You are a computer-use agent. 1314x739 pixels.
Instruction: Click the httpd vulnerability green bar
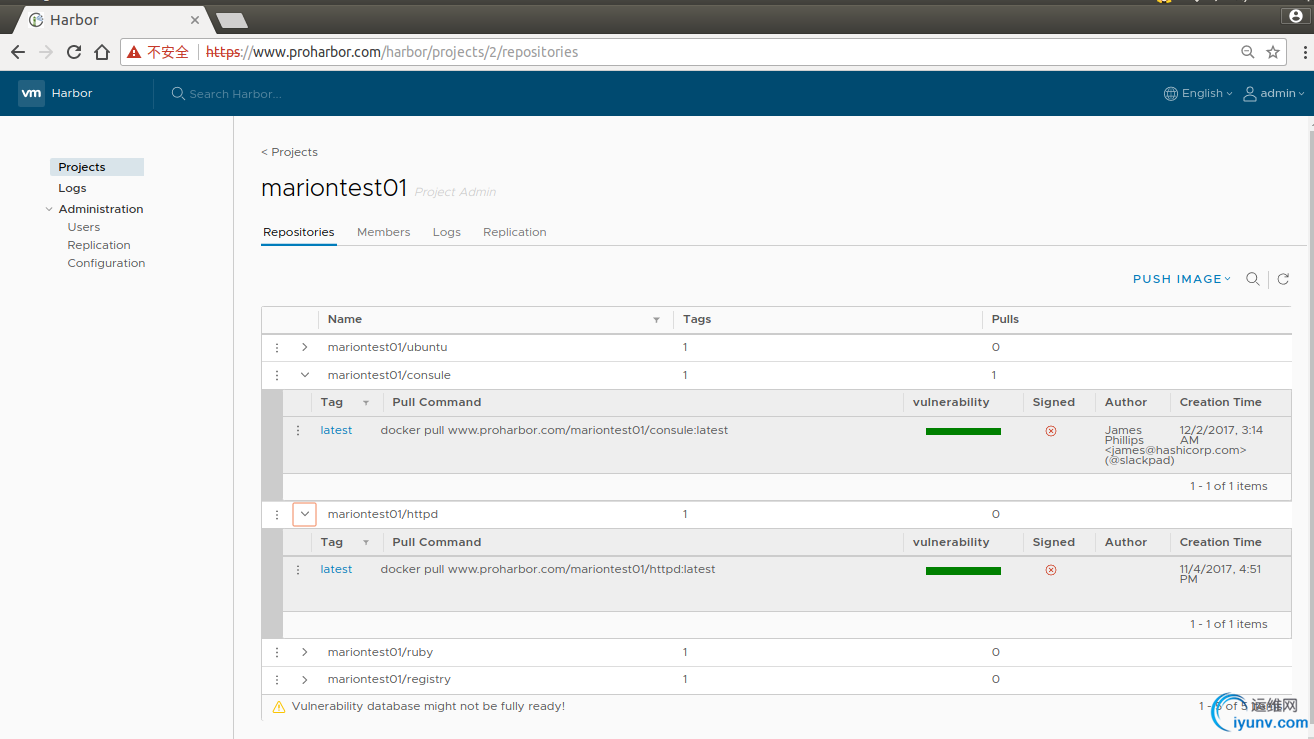(x=963, y=571)
